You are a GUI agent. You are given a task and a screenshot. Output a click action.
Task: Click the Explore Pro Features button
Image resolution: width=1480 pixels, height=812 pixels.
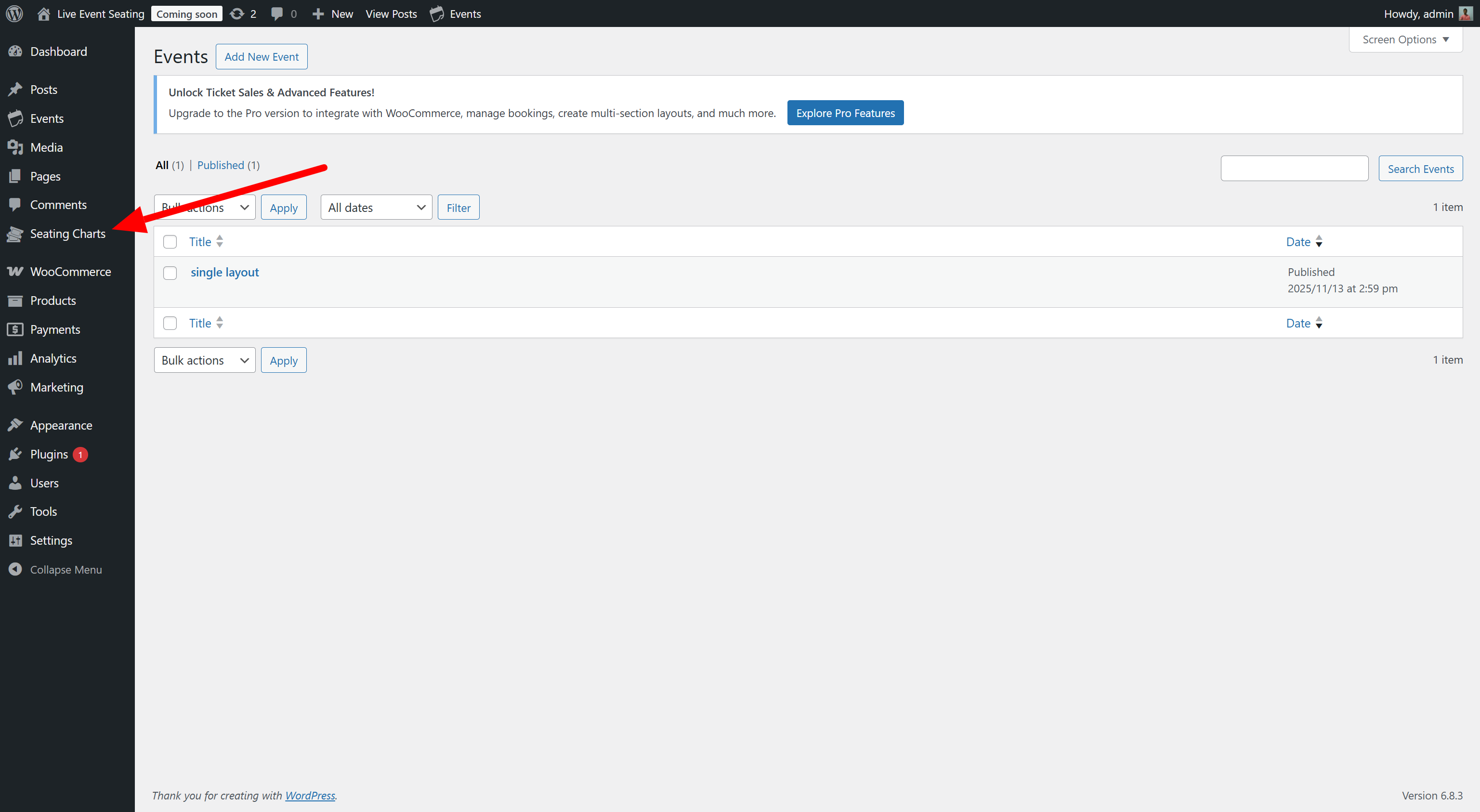(845, 113)
